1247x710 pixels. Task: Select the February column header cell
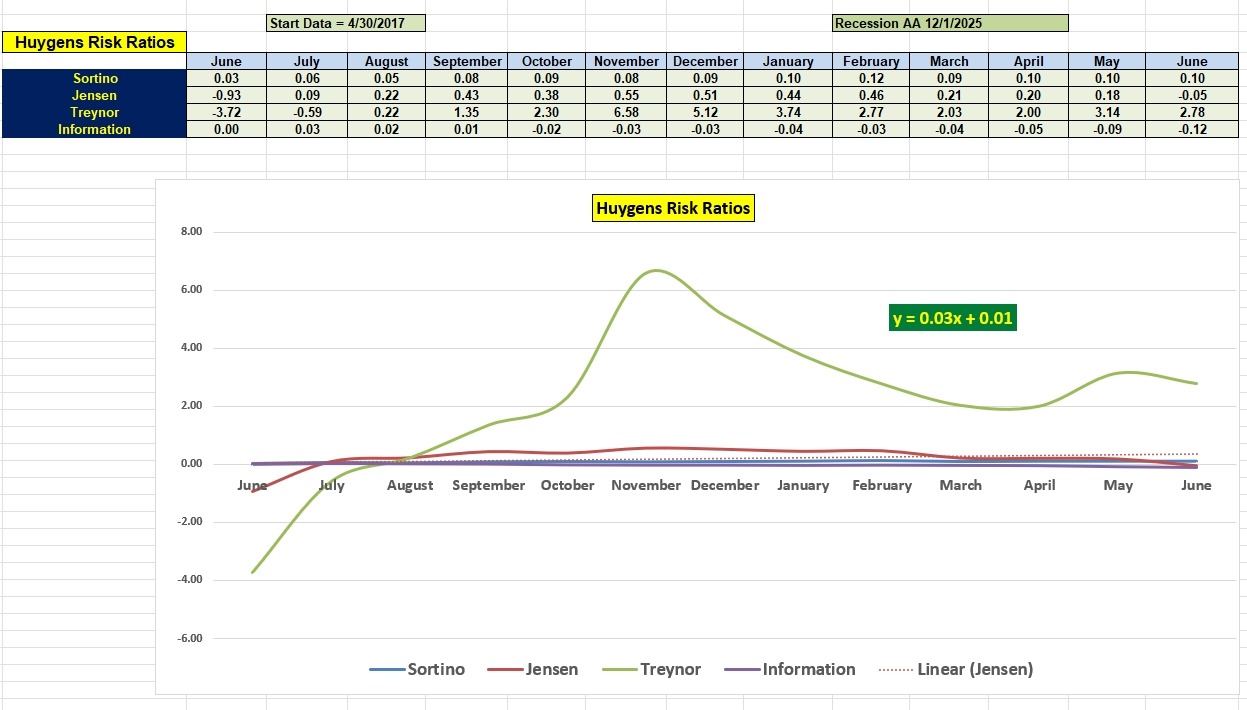click(x=871, y=61)
